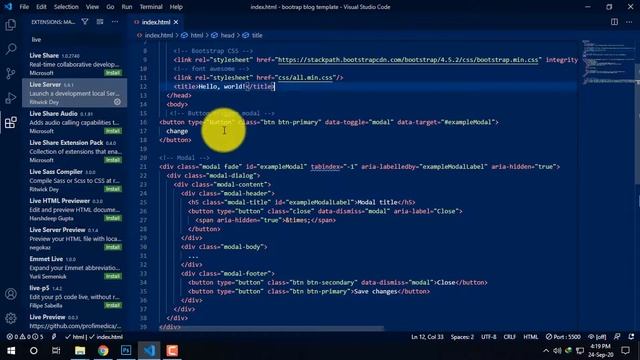
Task: Open the Edit menu
Action: coord(41,7)
